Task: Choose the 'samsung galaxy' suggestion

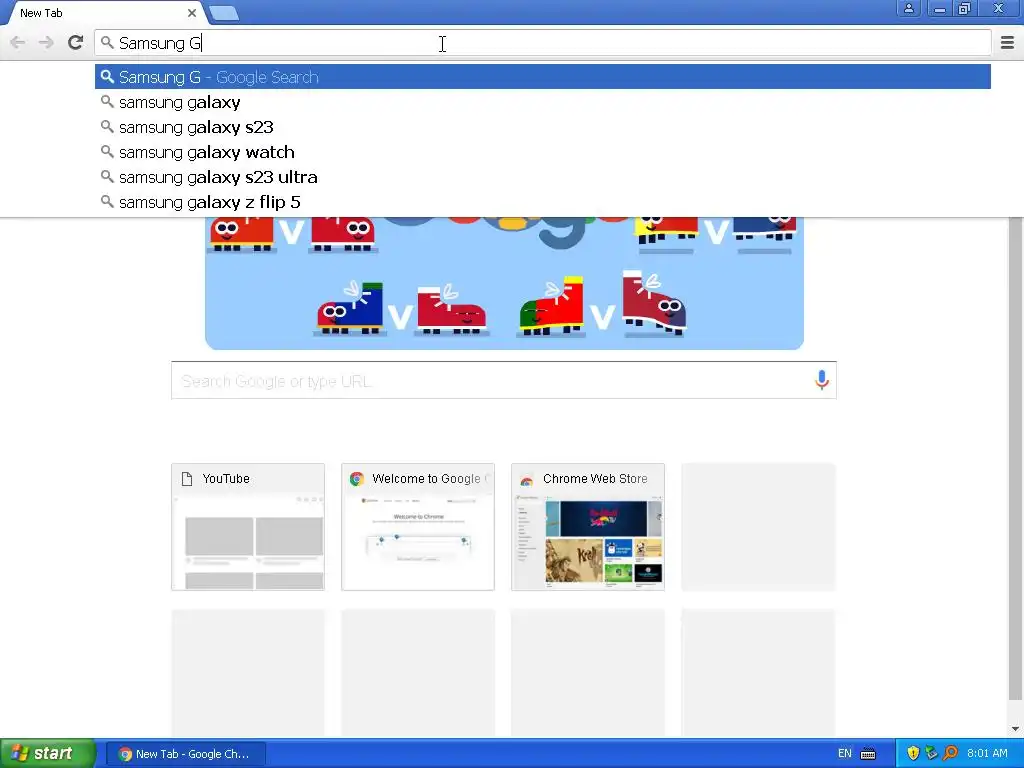Action: pyautogui.click(x=543, y=102)
